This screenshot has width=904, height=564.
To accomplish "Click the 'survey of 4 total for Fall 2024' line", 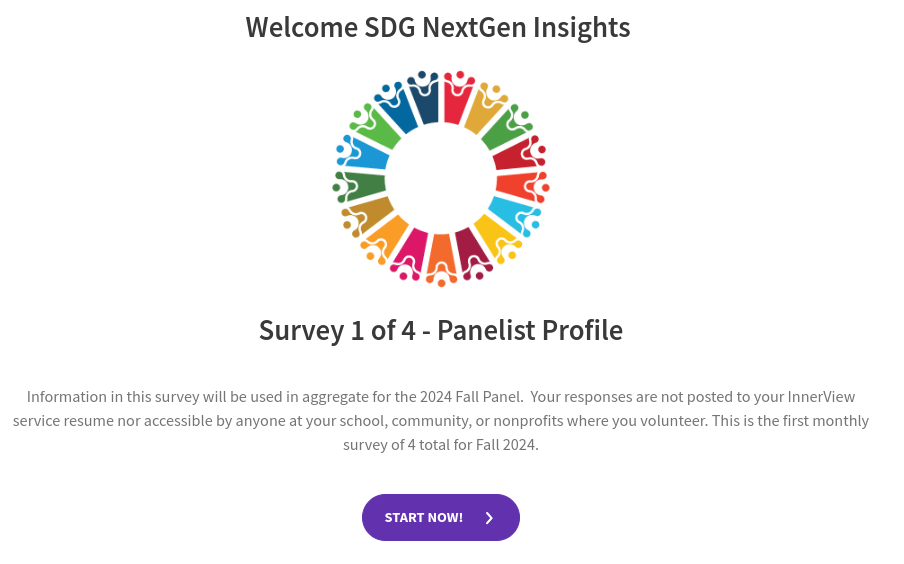I will pos(441,445).
